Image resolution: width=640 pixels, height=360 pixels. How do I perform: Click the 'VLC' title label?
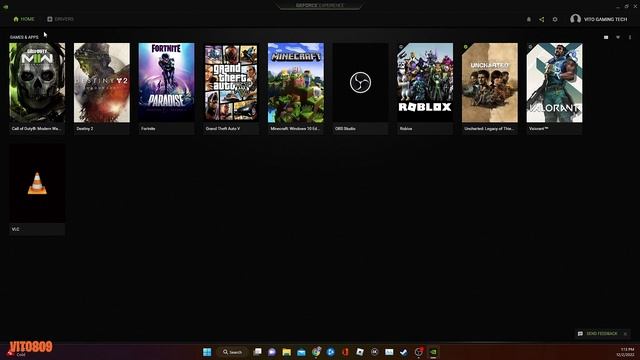coord(16,229)
